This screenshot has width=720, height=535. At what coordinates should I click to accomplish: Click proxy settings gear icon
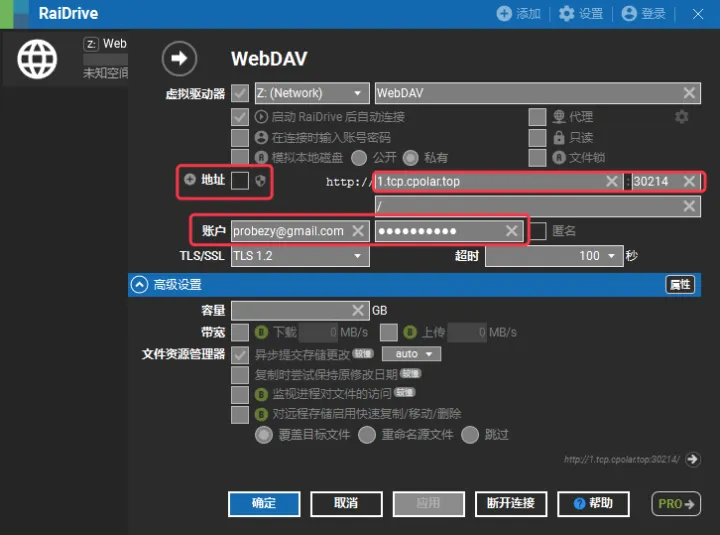(681, 117)
